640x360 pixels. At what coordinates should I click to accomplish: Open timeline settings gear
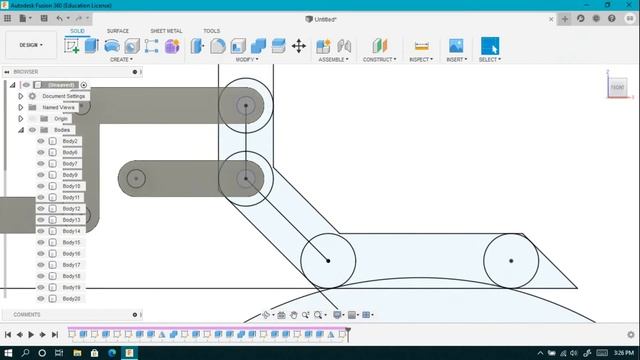point(631,334)
